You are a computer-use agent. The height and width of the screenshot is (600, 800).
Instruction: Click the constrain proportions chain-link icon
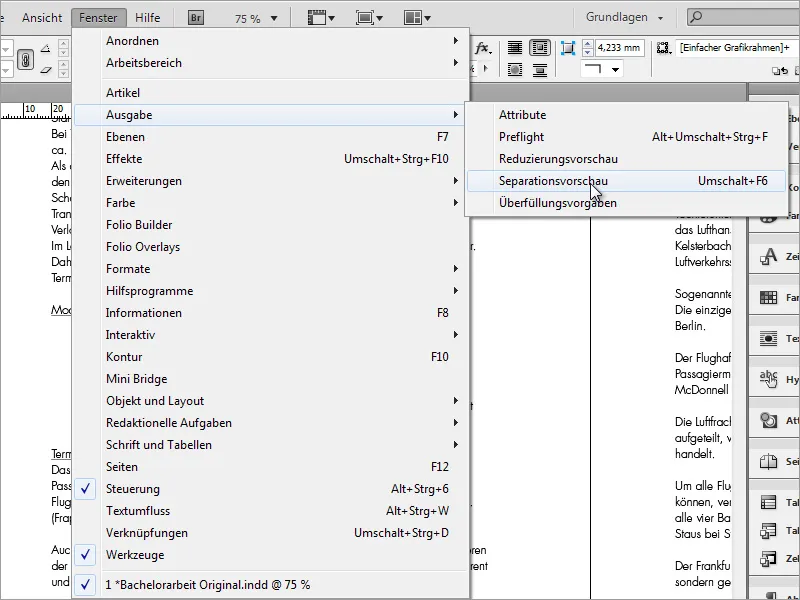(26, 59)
